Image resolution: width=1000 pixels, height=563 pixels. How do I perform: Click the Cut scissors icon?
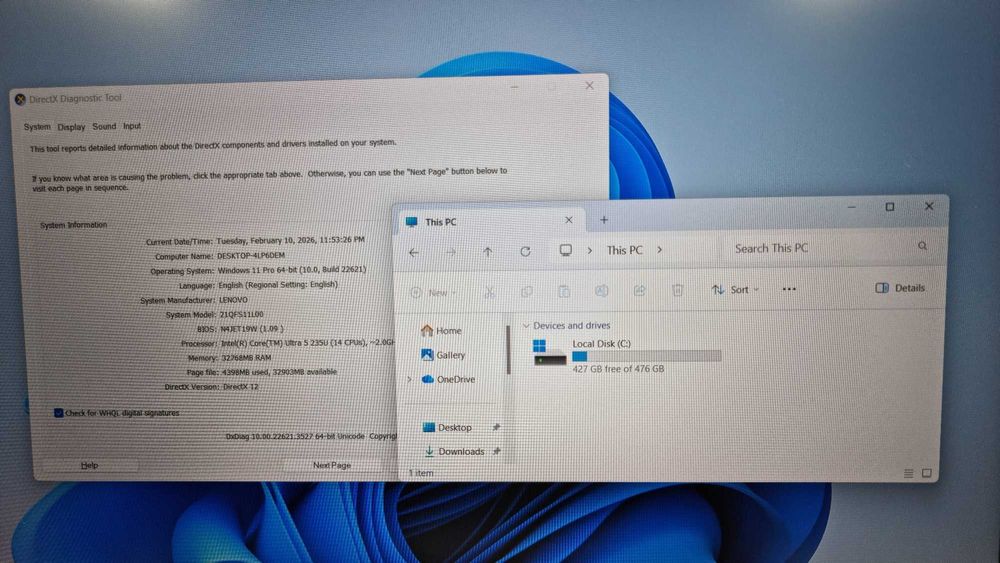coord(489,292)
